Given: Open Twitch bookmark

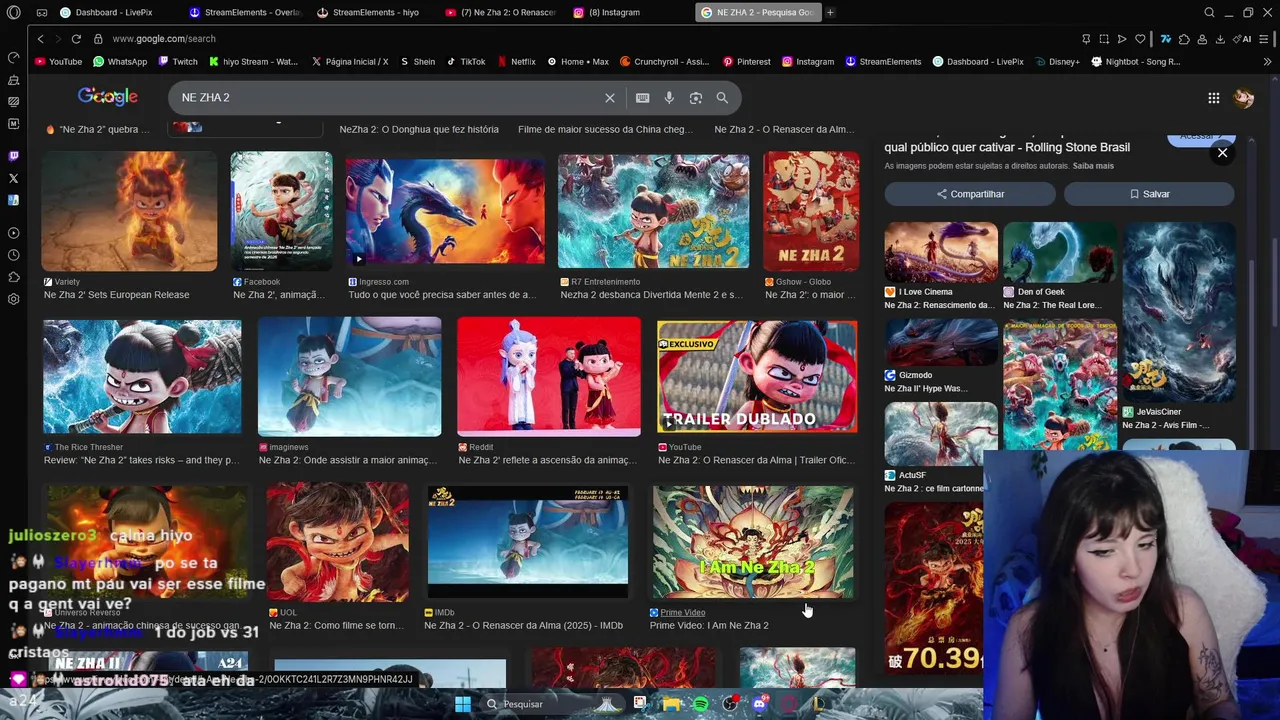Looking at the screenshot, I should pos(177,61).
